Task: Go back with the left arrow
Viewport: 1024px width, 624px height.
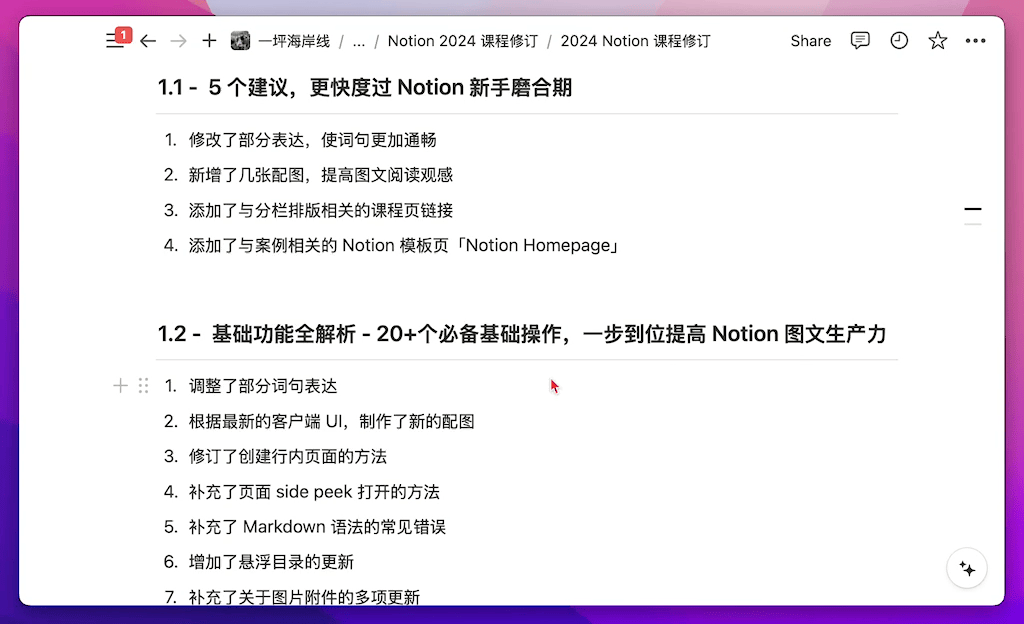Action: click(148, 41)
